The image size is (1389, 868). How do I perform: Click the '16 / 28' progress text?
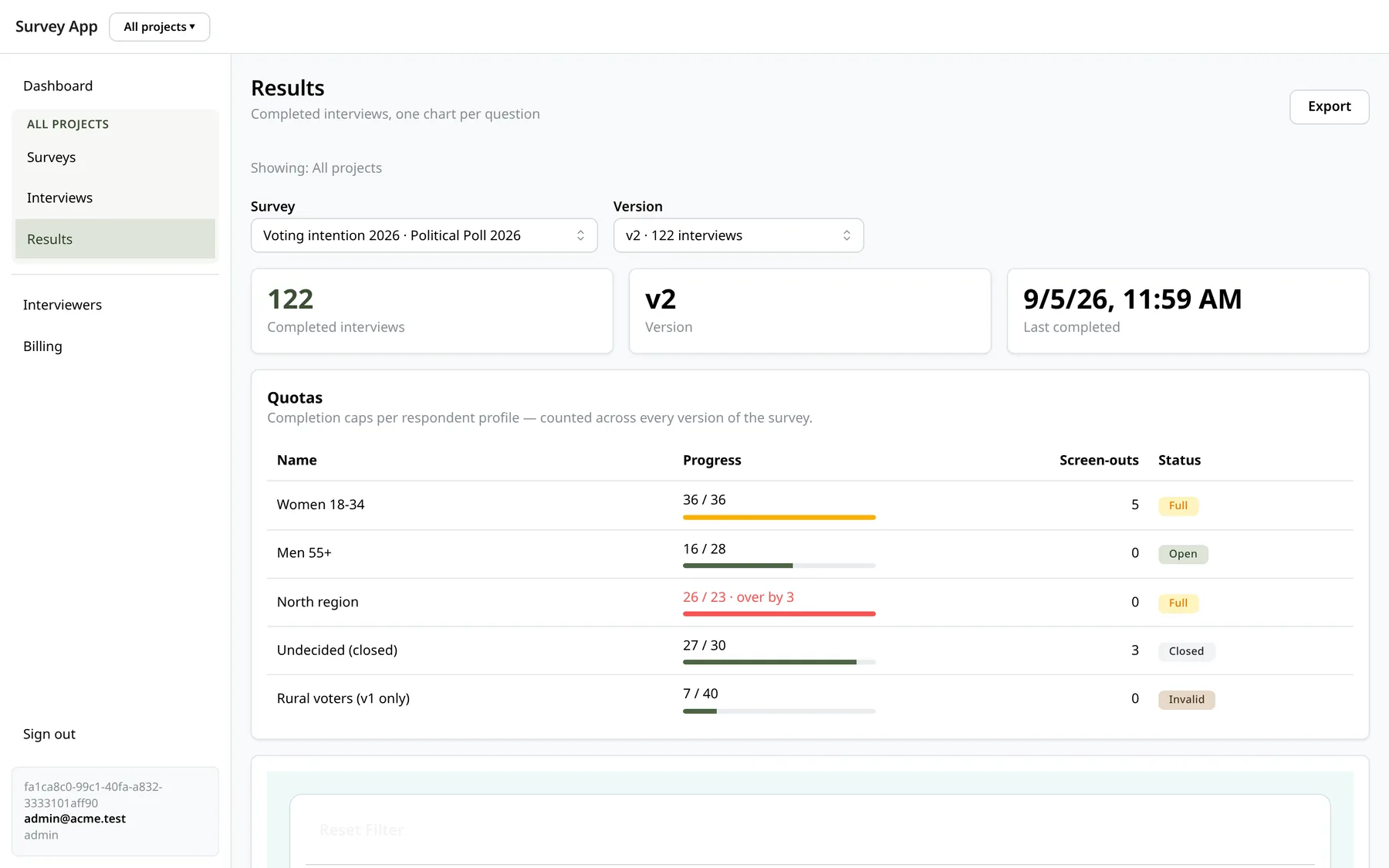[x=705, y=549]
